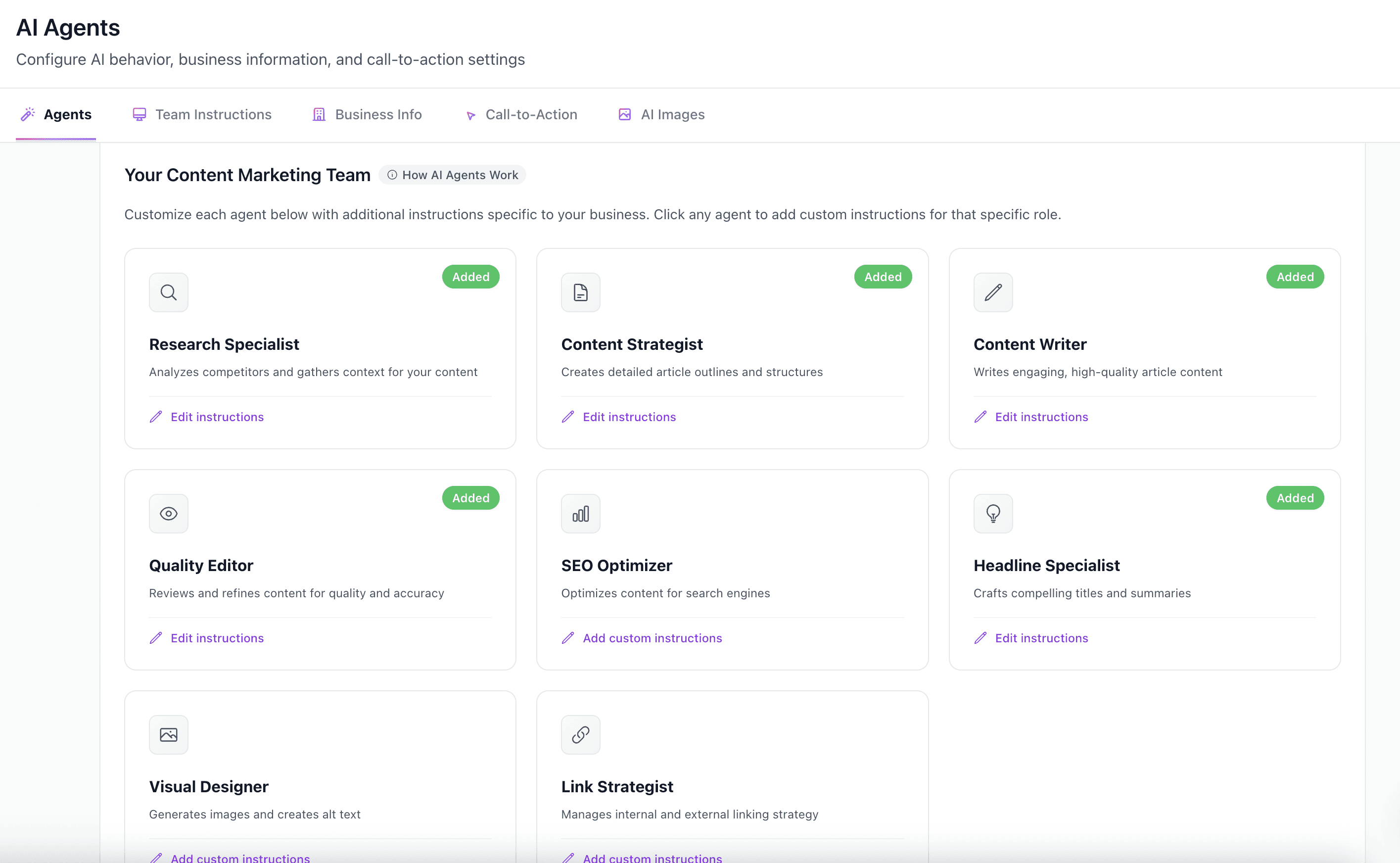Click the Research Specialist magnifying glass icon
The image size is (1400, 863).
168,292
